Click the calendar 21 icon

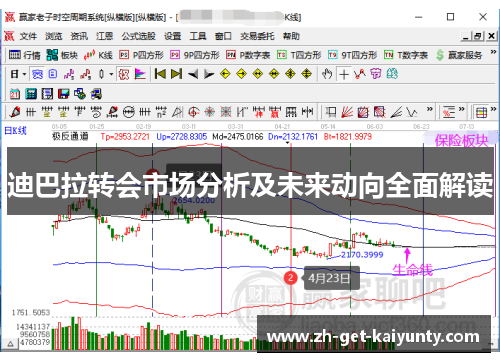point(15,94)
